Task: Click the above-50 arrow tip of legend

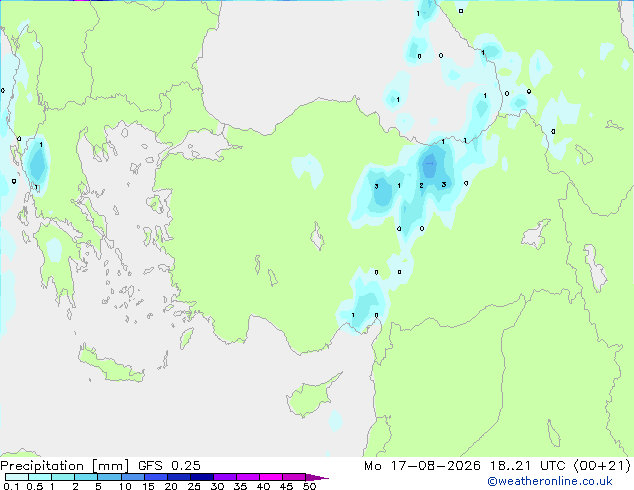Action: click(317, 477)
